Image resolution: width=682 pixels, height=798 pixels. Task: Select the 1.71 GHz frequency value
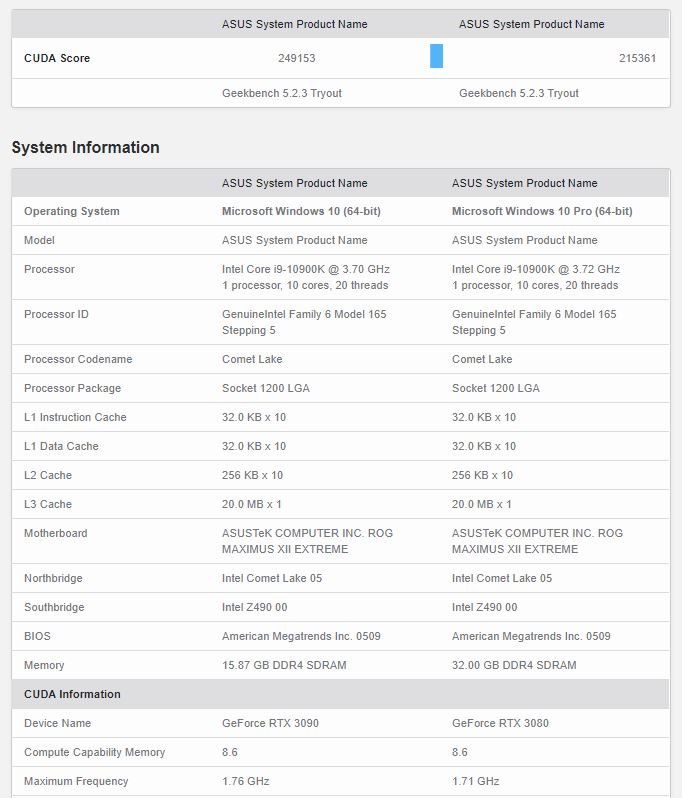point(475,781)
